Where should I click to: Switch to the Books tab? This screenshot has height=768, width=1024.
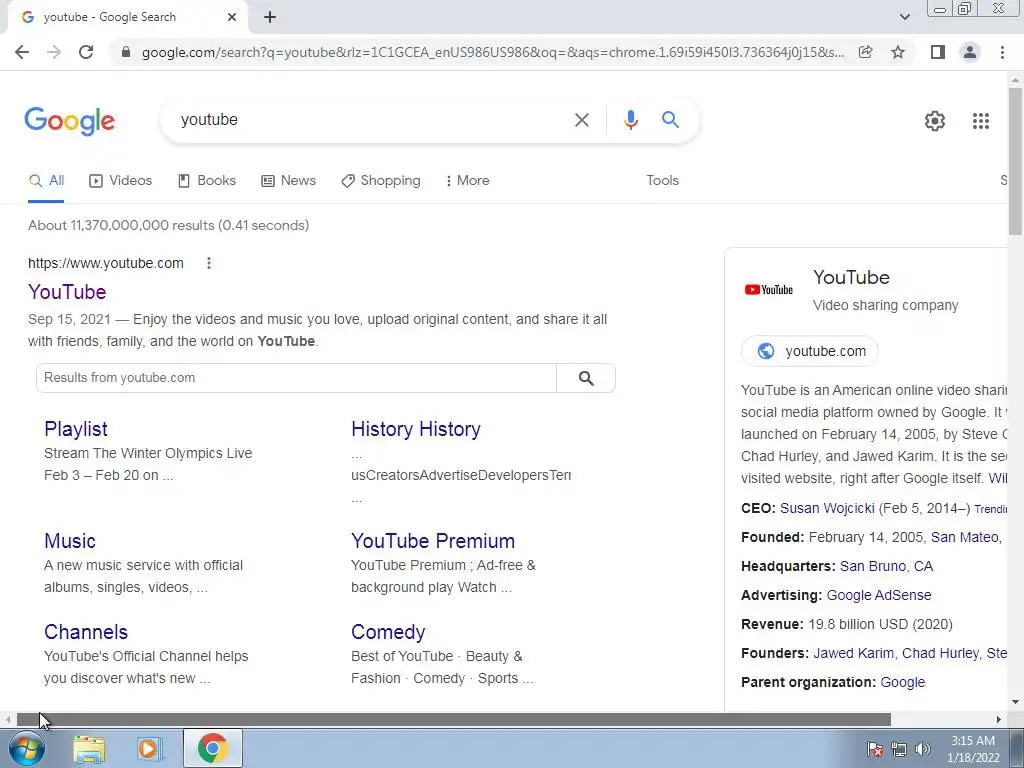point(206,181)
